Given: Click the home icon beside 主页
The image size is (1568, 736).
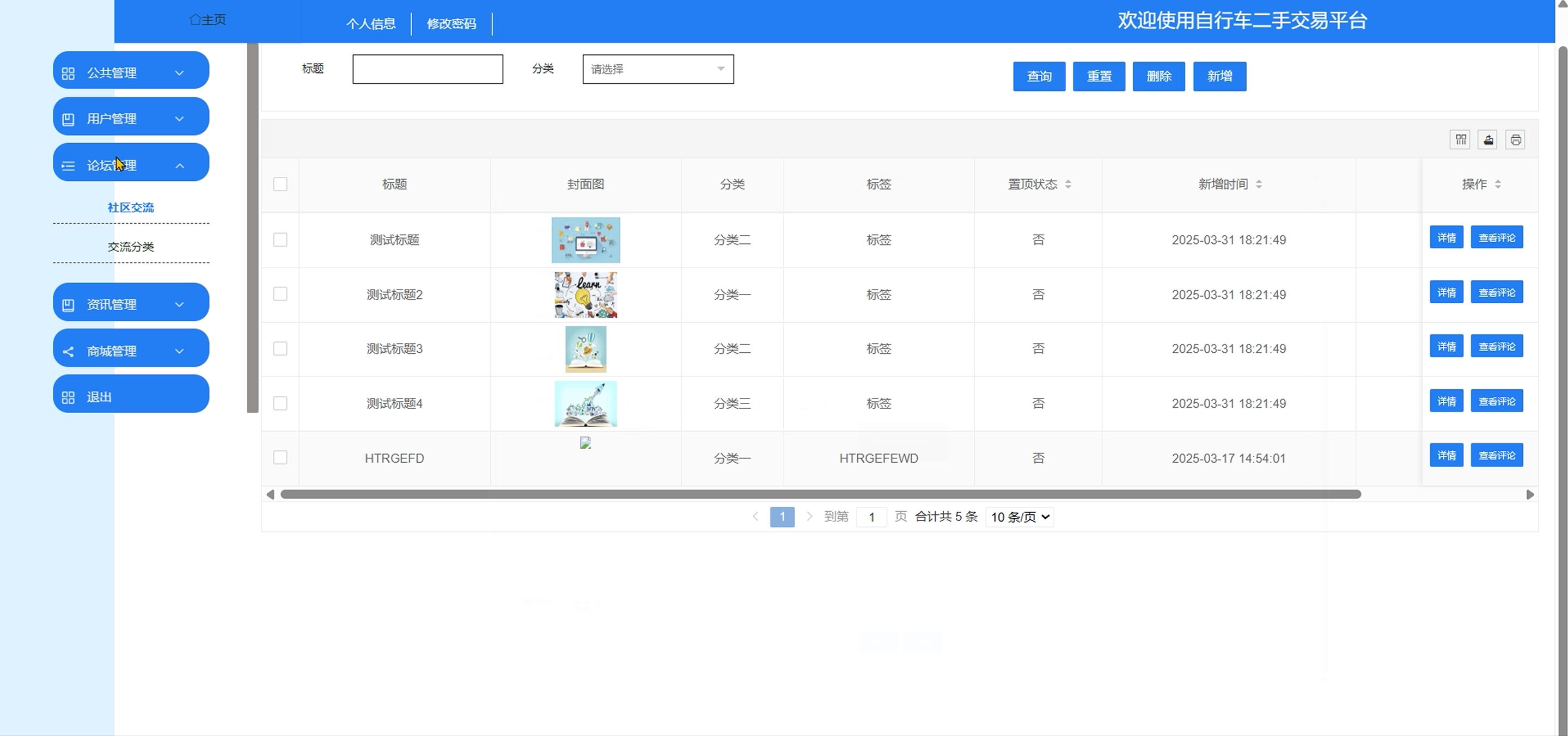Looking at the screenshot, I should coord(195,20).
